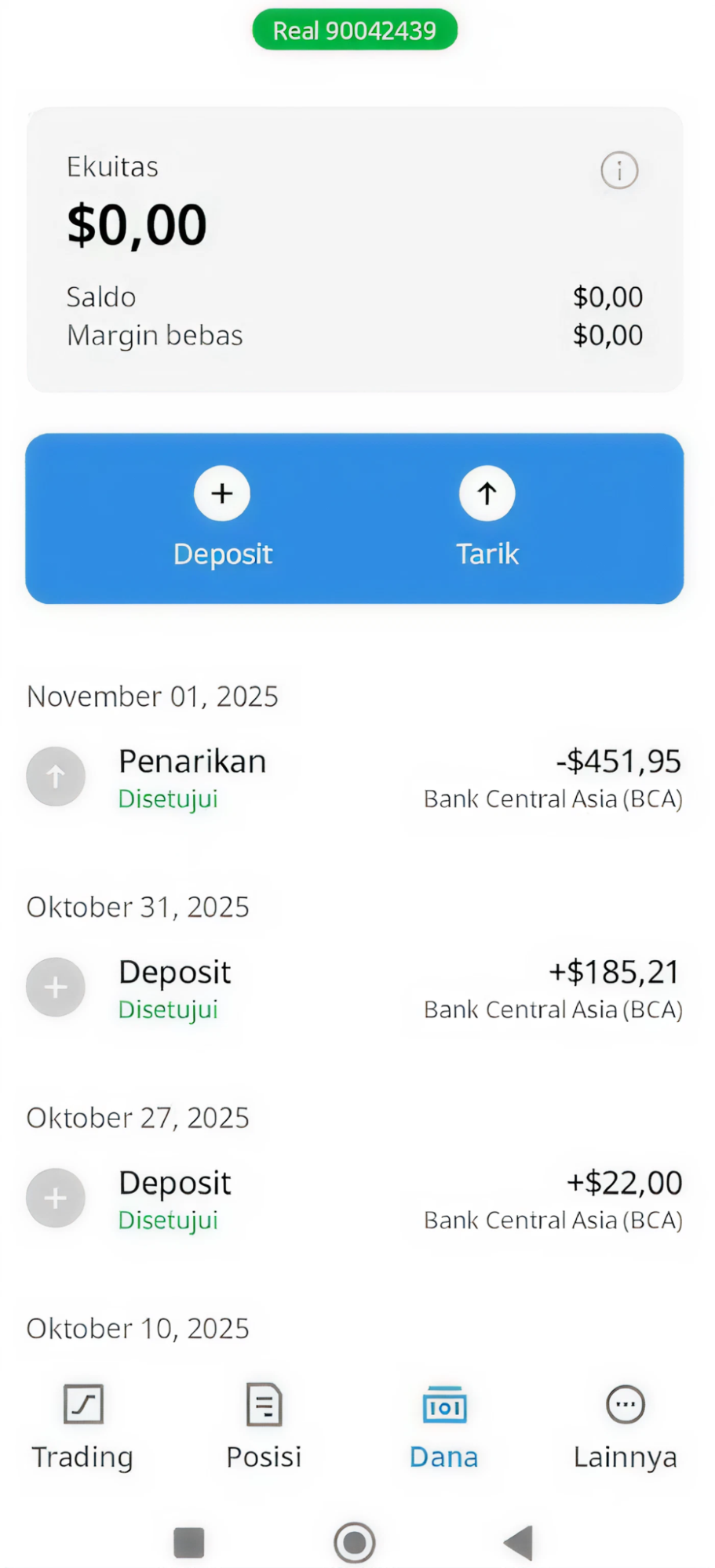Open account selector Real 90042439
The height and width of the screenshot is (1568, 715).
tap(355, 30)
